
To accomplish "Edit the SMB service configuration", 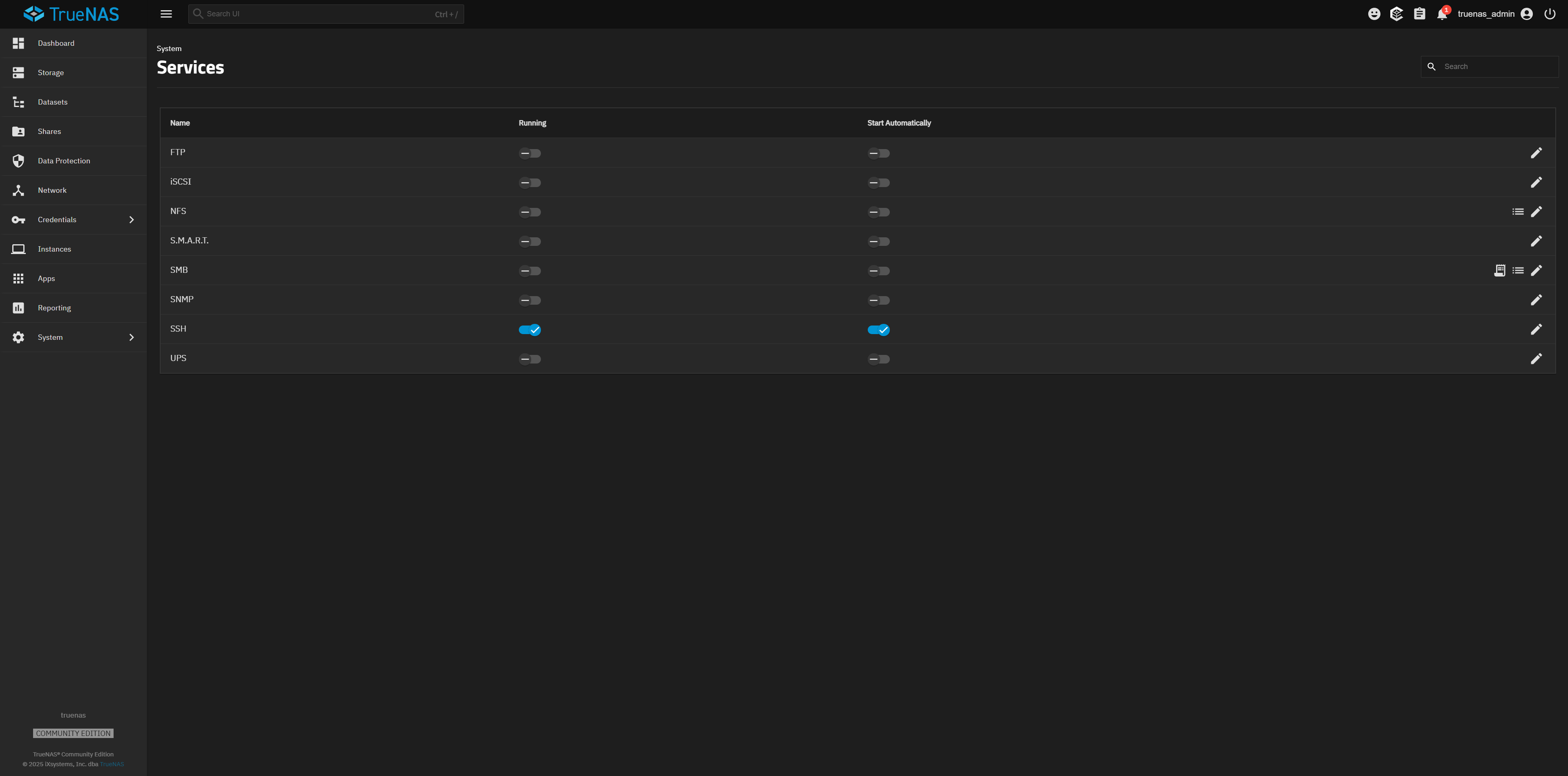I will 1537,270.
